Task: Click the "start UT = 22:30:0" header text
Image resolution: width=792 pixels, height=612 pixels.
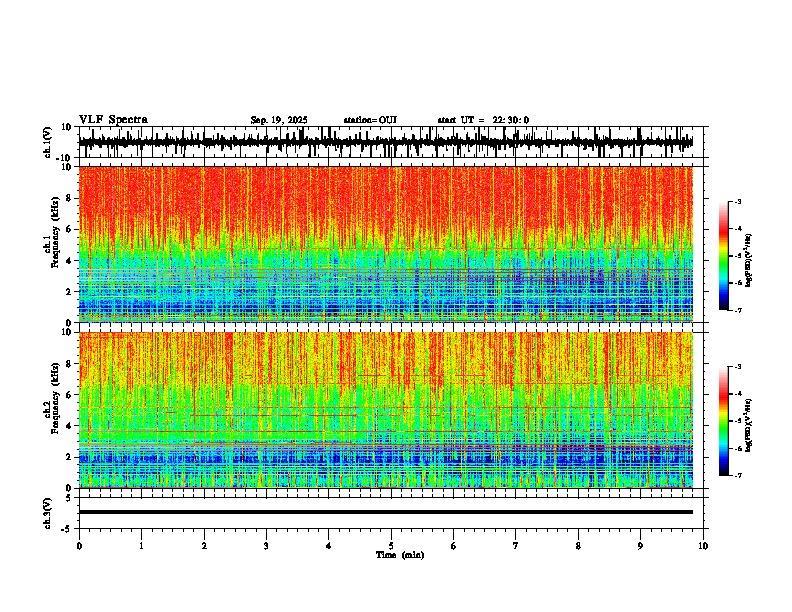Action: tap(483, 120)
